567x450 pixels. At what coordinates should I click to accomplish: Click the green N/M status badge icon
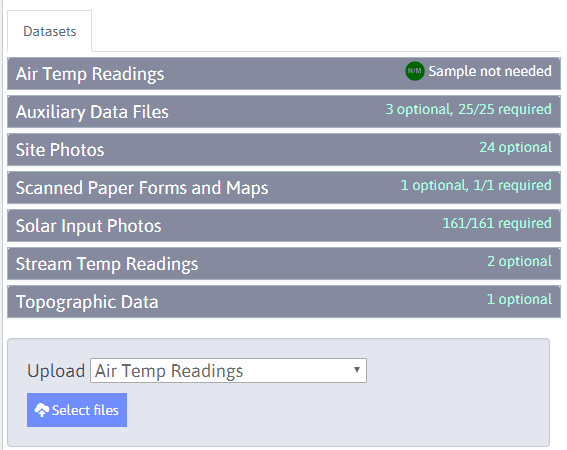coord(414,71)
